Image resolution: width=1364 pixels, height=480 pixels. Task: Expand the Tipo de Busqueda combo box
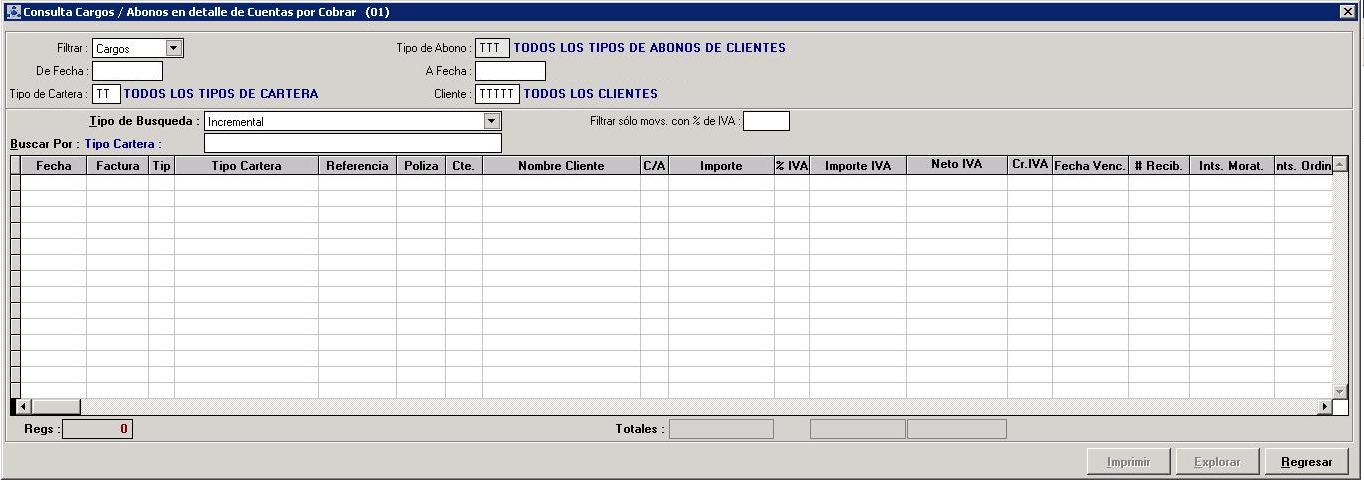(x=491, y=121)
